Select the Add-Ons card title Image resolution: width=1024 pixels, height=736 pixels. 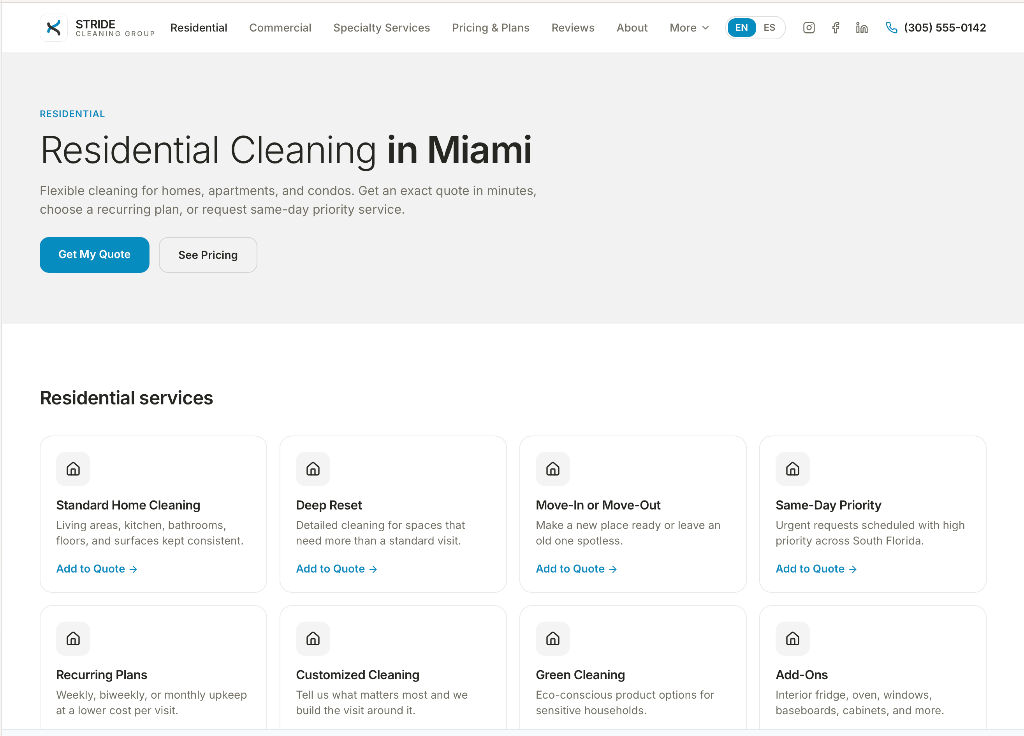[x=801, y=675]
